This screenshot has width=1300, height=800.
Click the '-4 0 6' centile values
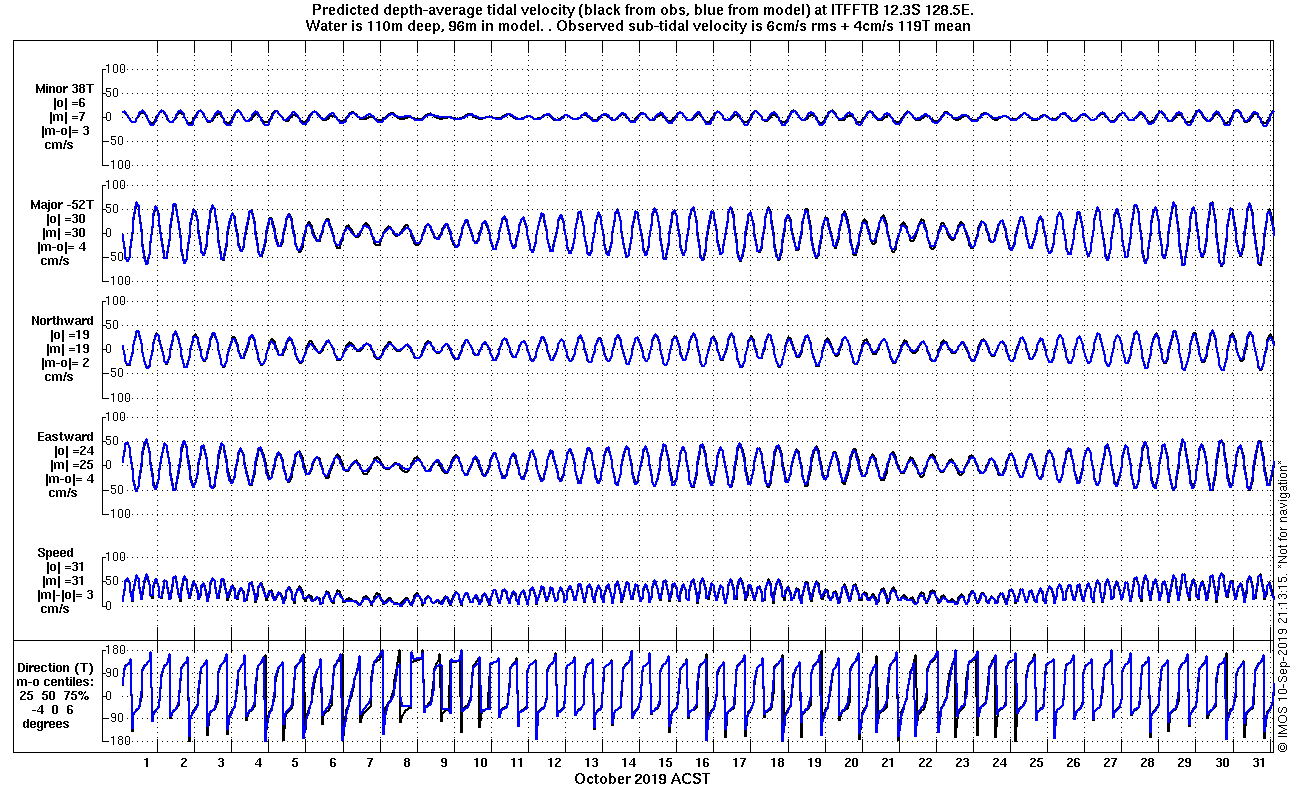tap(51, 710)
